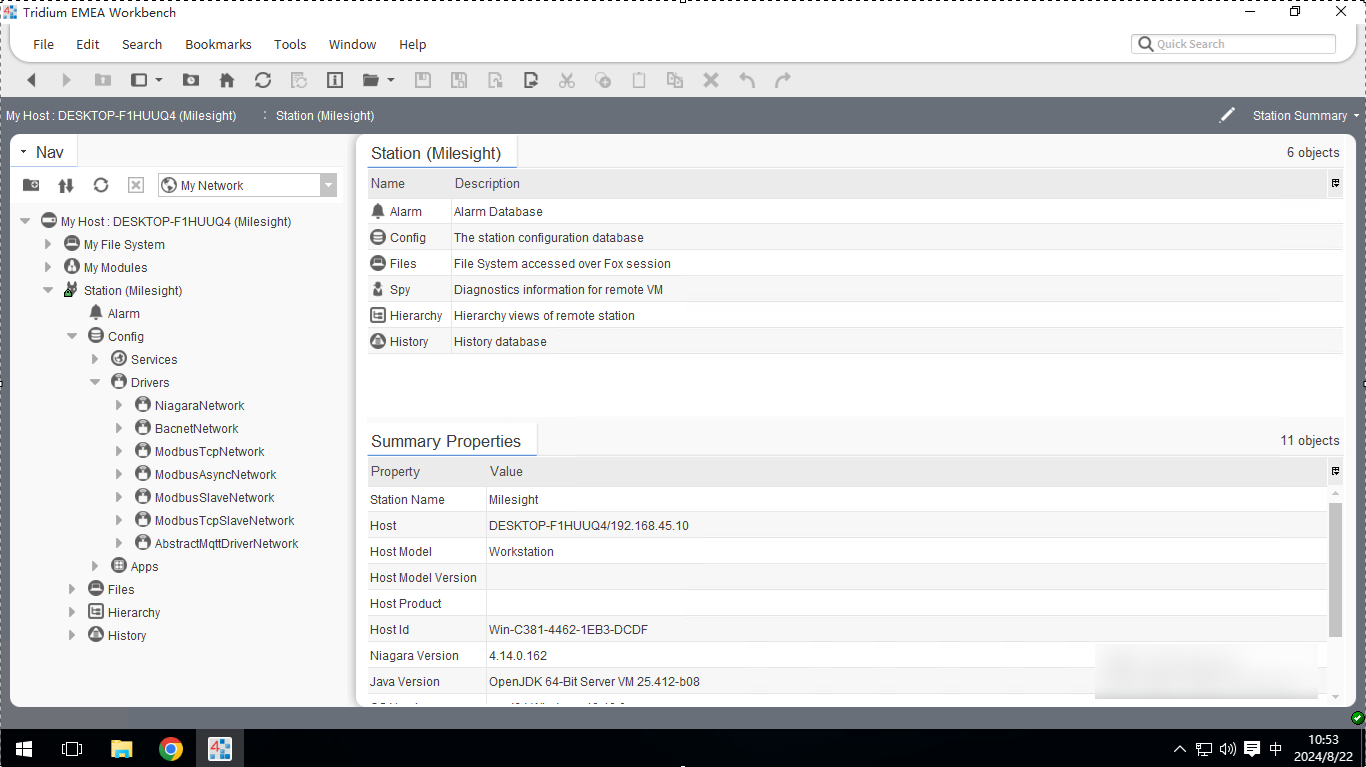Select the Alarm bell icon in the Nav tree

pos(96,313)
